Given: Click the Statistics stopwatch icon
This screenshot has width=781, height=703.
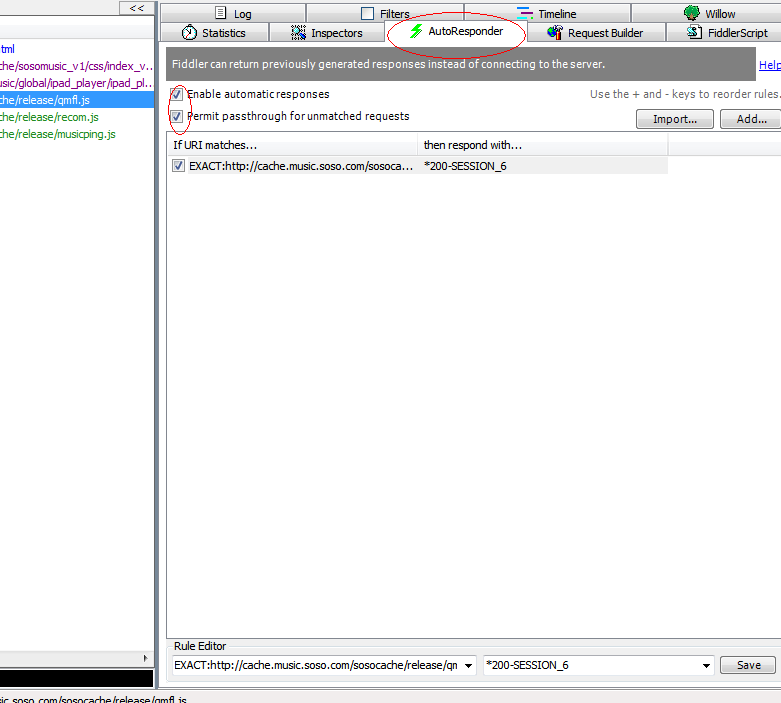Looking at the screenshot, I should pyautogui.click(x=189, y=32).
